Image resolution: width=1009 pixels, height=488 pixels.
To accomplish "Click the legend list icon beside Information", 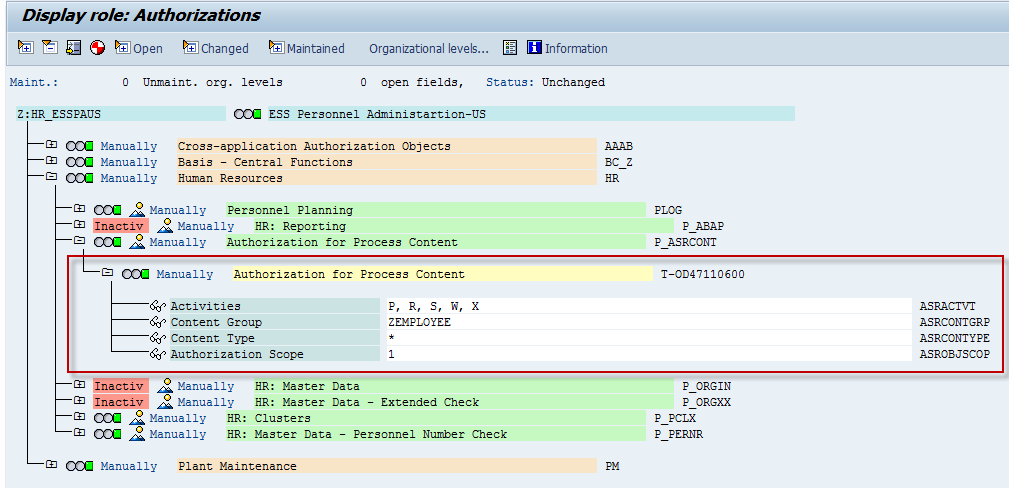I will pyautogui.click(x=510, y=48).
